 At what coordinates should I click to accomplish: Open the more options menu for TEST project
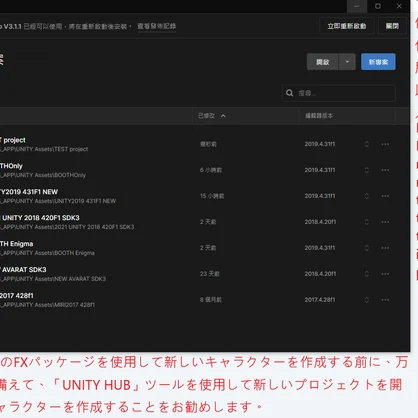[385, 144]
